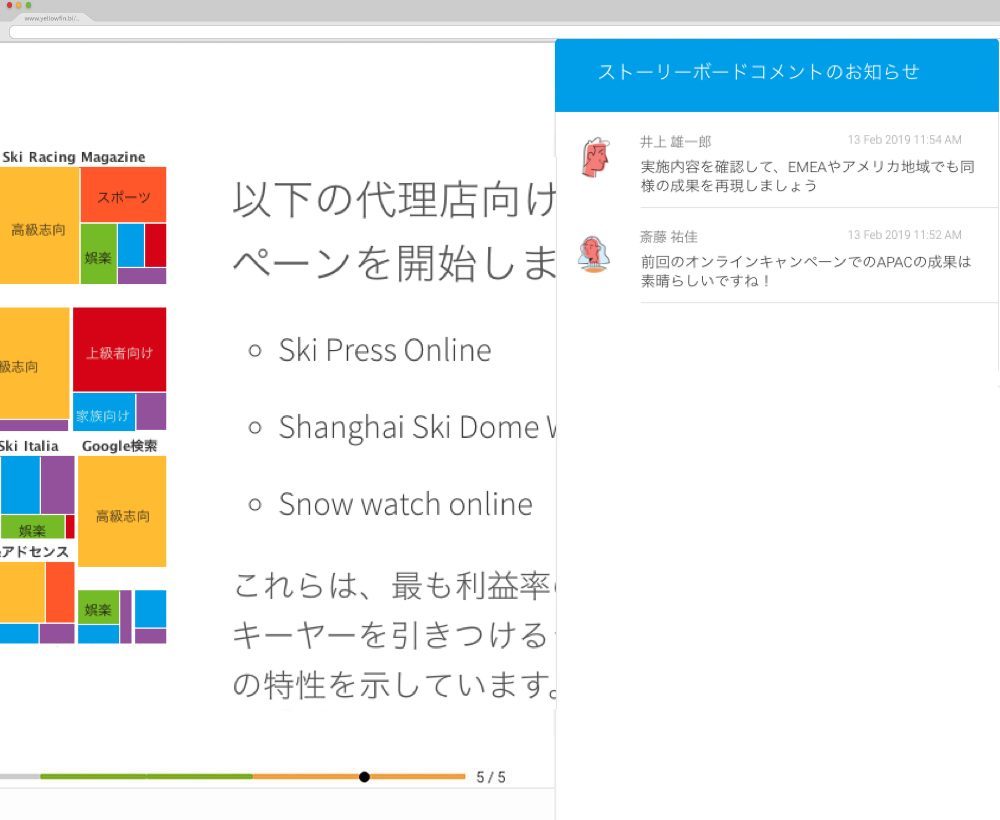The width and height of the screenshot is (1000, 820).
Task: Click the 5 / 5 slide counter
Action: pyautogui.click(x=490, y=777)
